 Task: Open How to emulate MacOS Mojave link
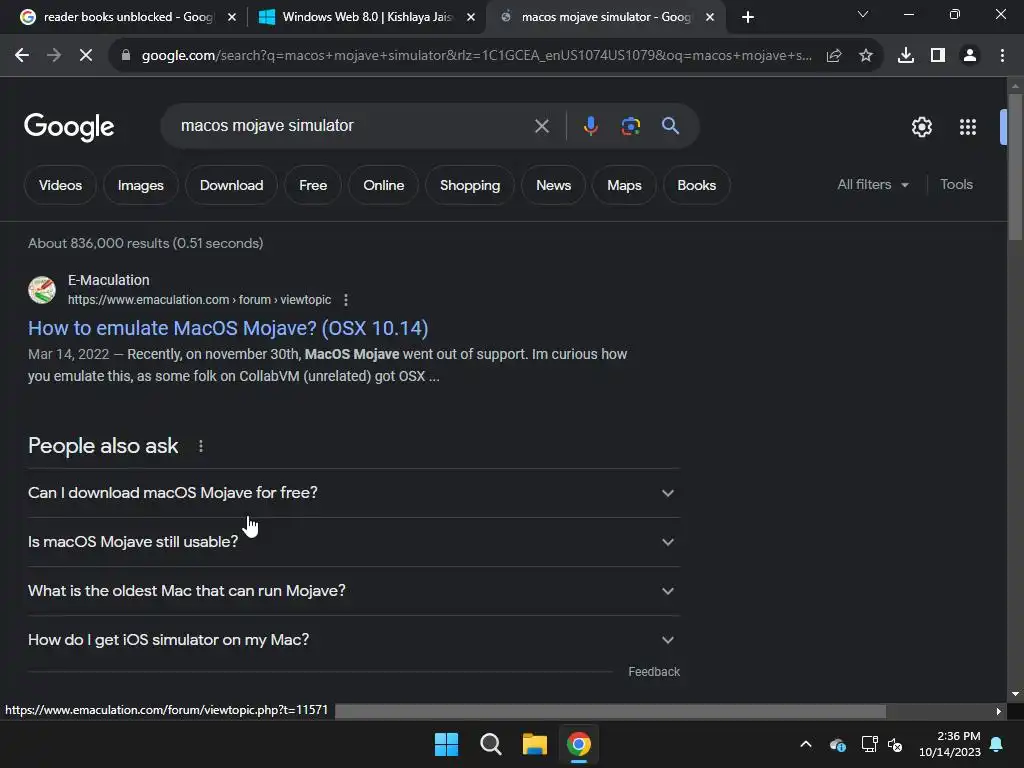pos(228,328)
